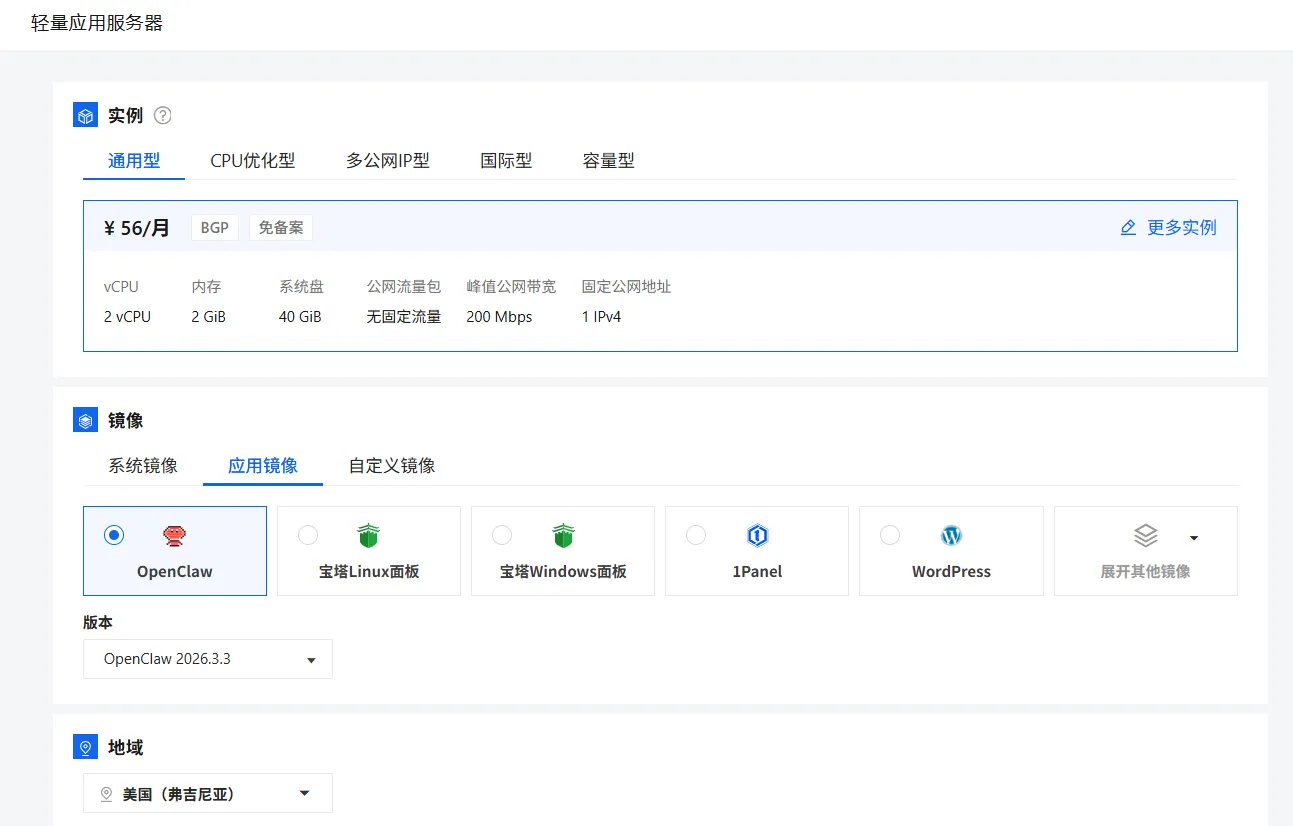The image size is (1293, 826).
Task: Click the 内存 column header
Action: [207, 287]
